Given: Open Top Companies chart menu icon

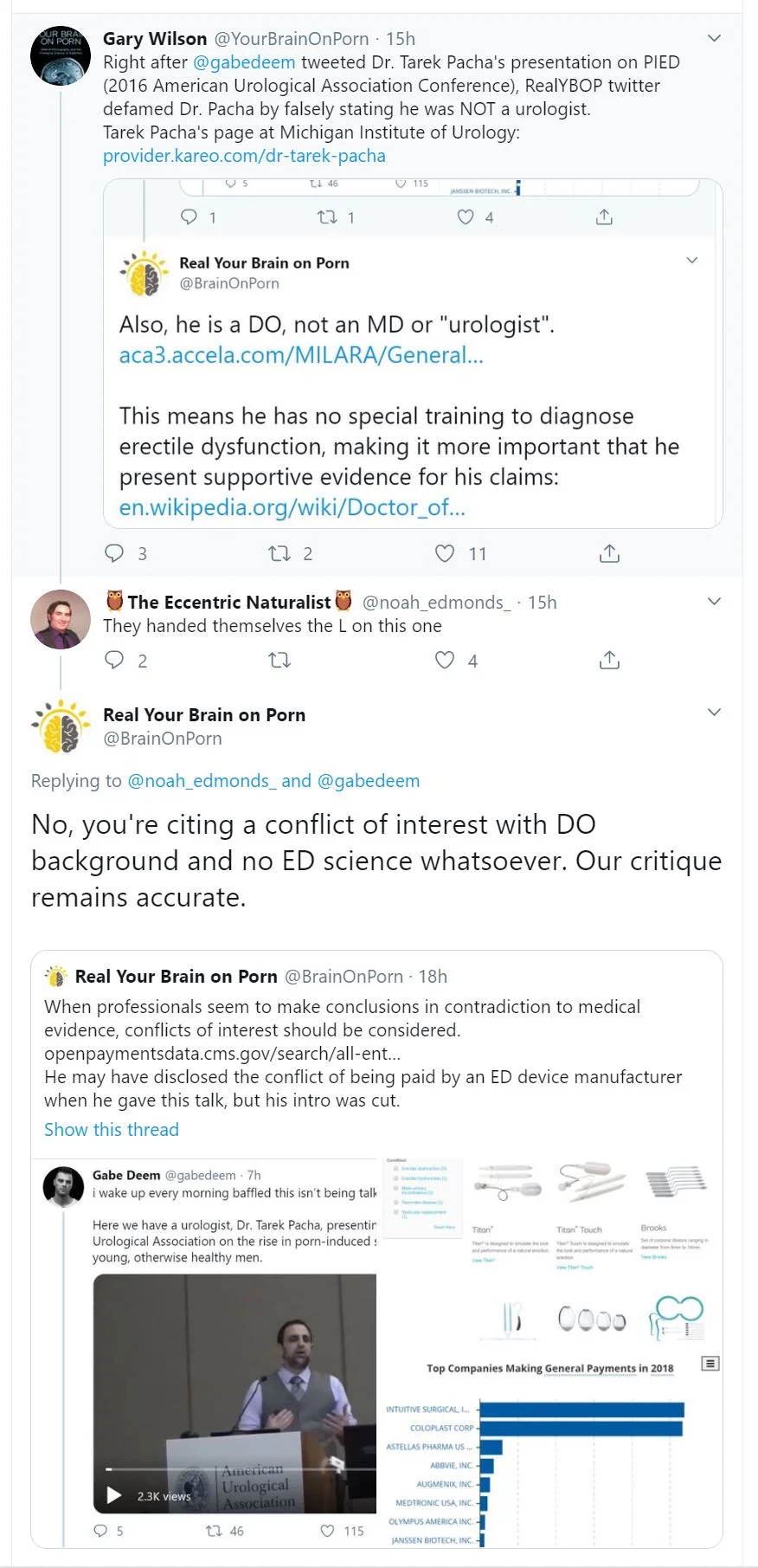Looking at the screenshot, I should [710, 1364].
